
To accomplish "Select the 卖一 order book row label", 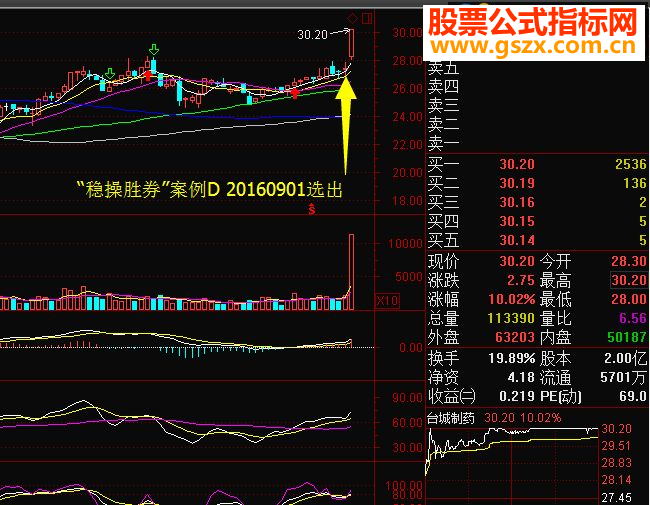I will click(443, 144).
